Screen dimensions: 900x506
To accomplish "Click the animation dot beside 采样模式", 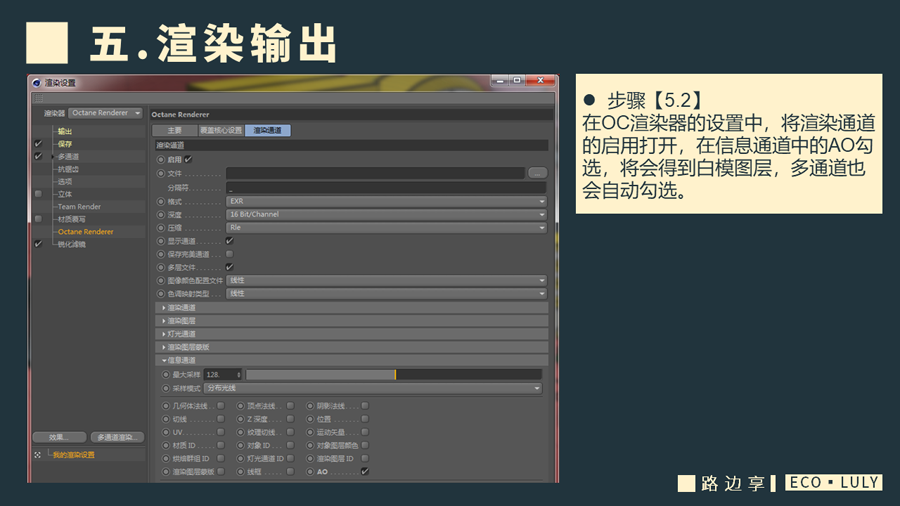I will 166,388.
